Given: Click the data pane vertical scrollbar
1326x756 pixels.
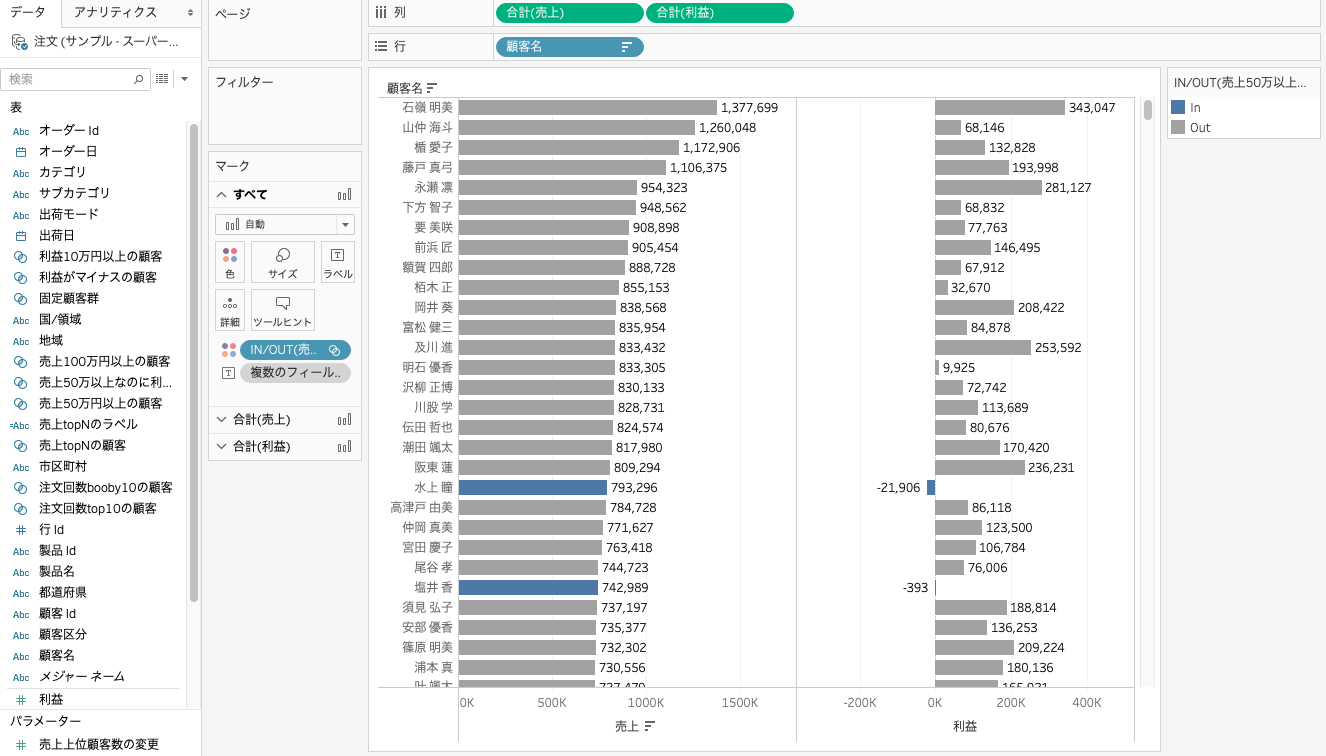Looking at the screenshot, I should click(x=194, y=362).
